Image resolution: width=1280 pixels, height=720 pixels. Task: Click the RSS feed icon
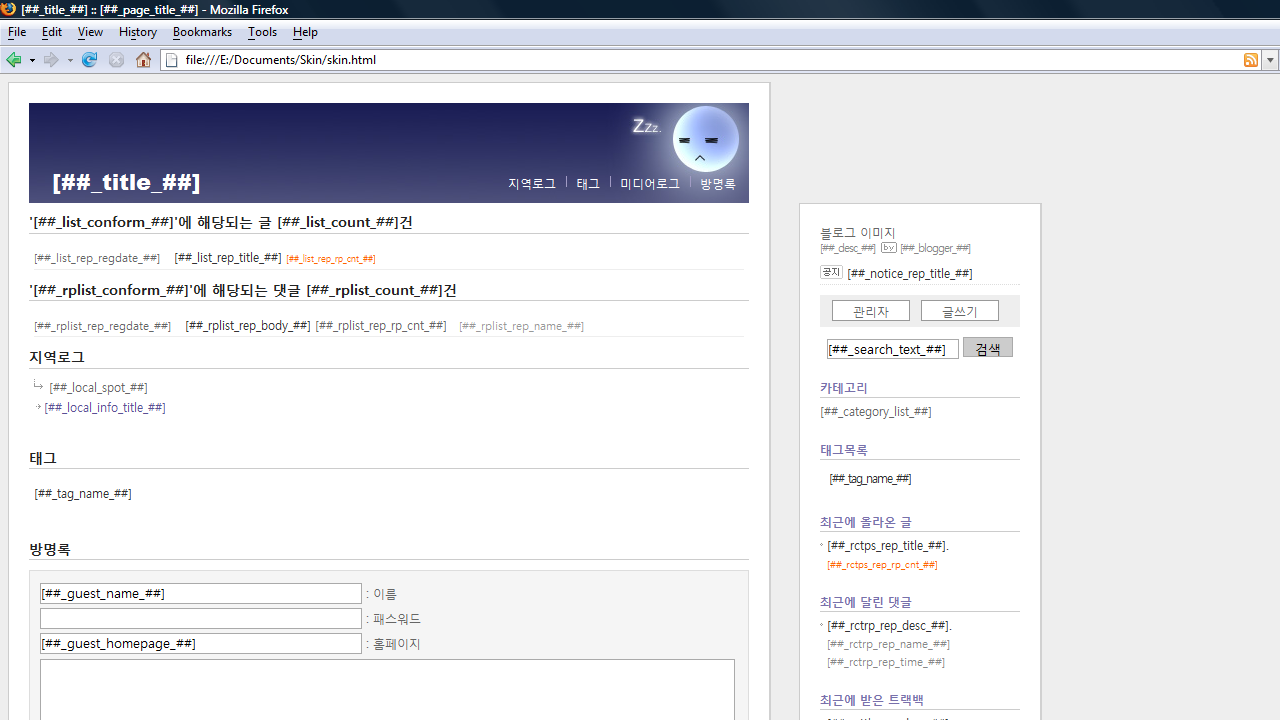pos(1251,60)
